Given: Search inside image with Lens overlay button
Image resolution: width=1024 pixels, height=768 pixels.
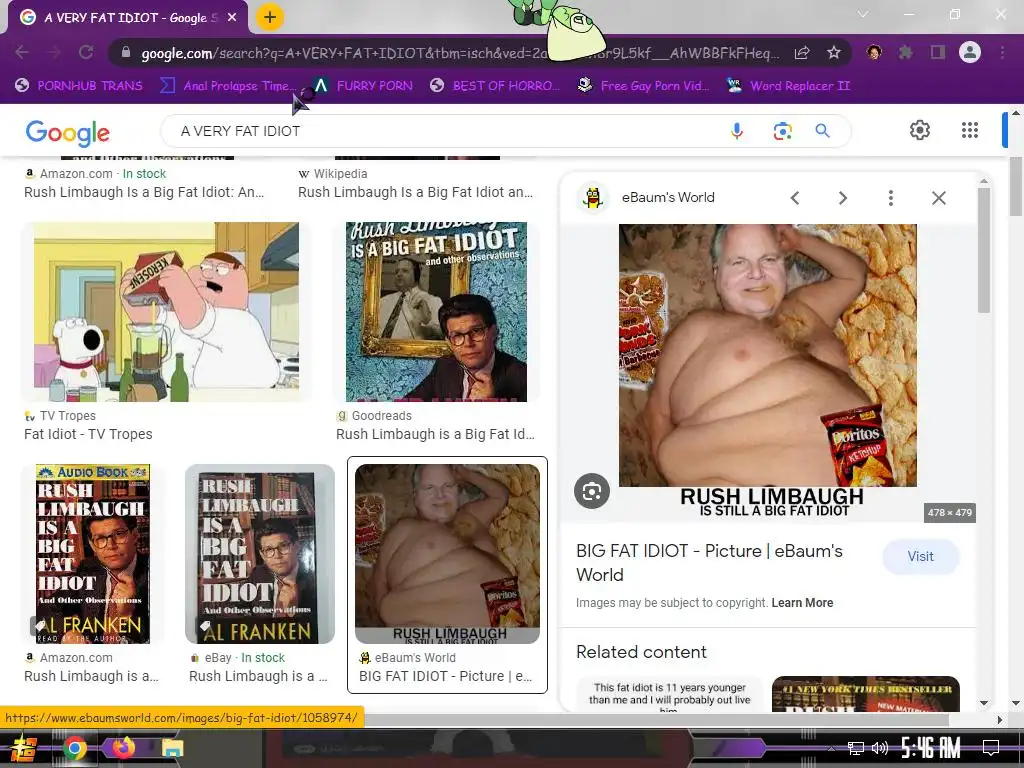Looking at the screenshot, I should (x=592, y=491).
